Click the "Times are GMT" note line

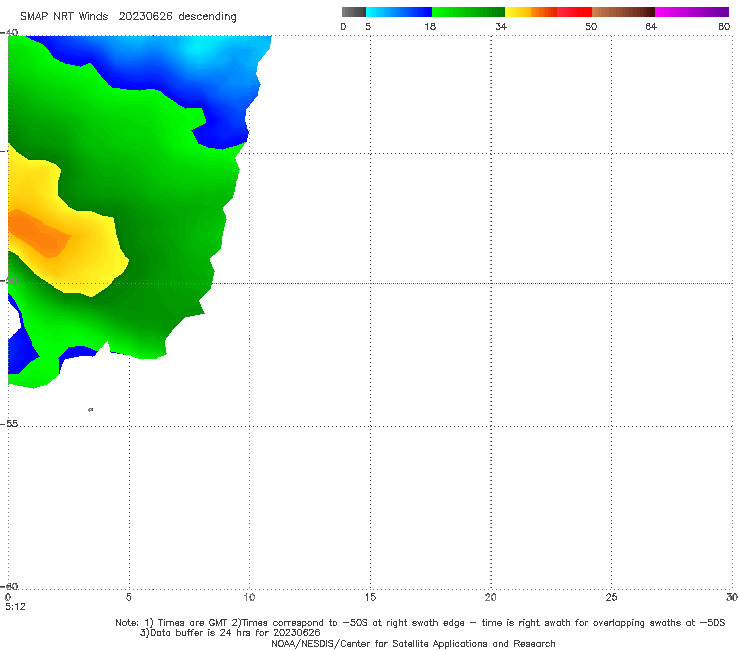pyautogui.click(x=420, y=623)
